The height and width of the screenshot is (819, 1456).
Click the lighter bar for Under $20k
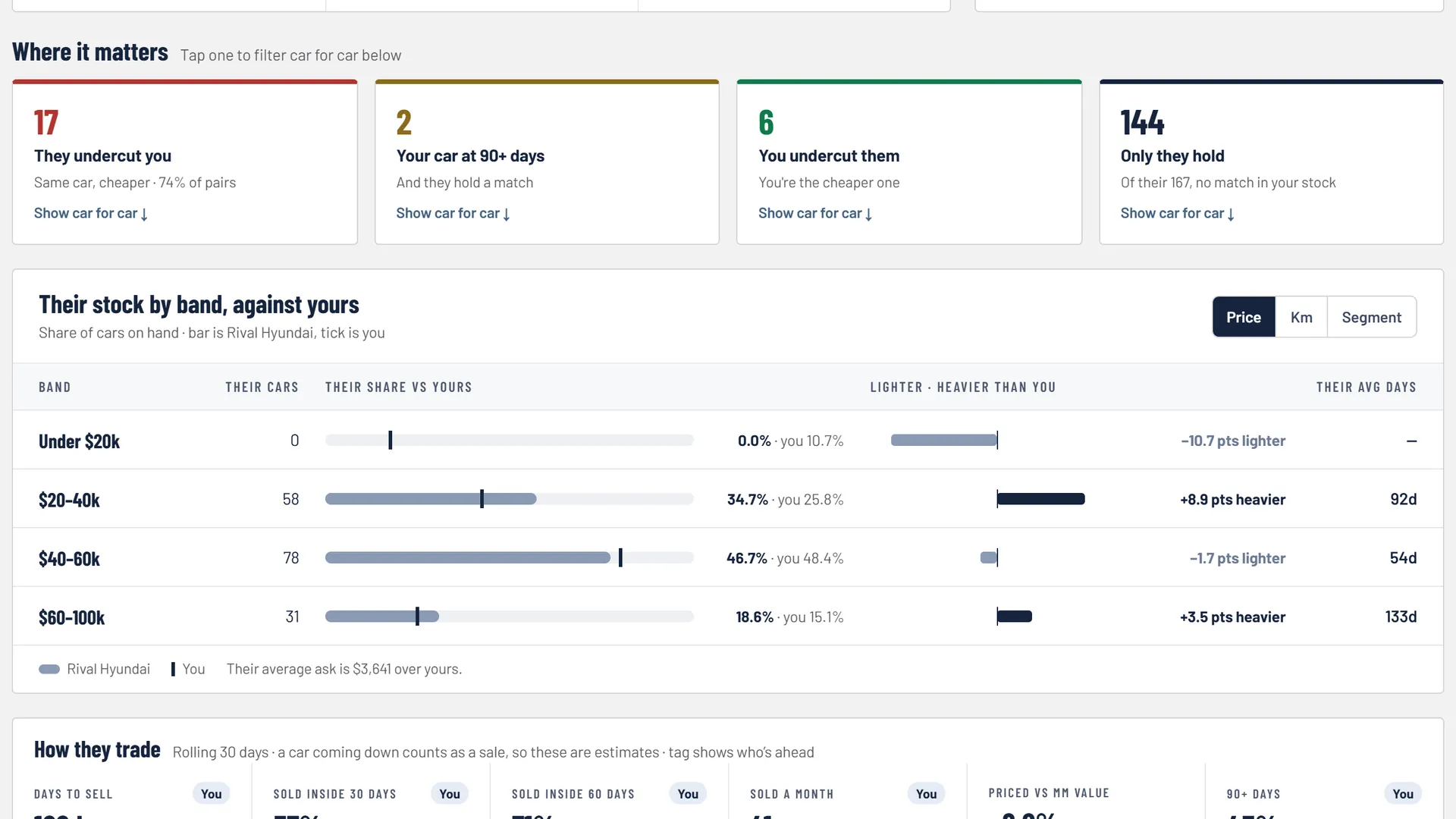944,441
